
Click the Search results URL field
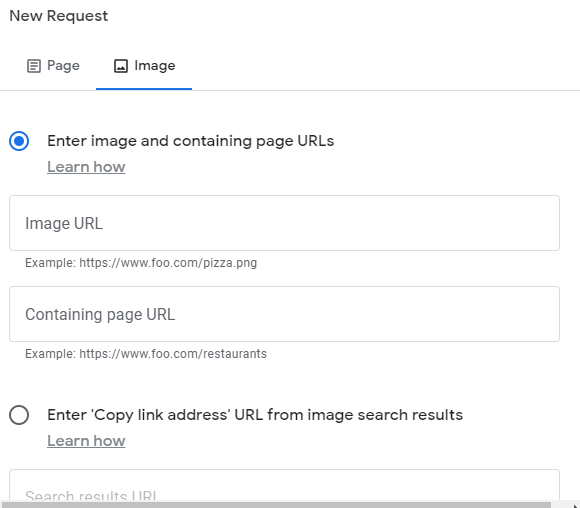(284, 485)
